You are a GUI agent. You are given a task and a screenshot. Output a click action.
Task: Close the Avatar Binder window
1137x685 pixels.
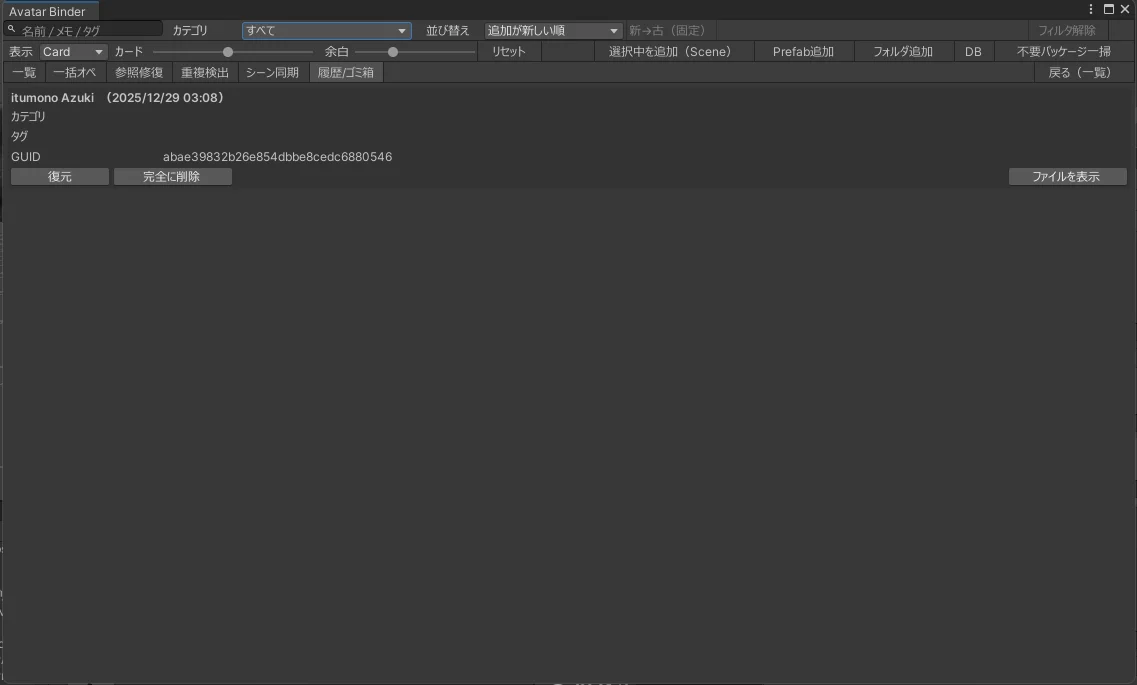1124,9
